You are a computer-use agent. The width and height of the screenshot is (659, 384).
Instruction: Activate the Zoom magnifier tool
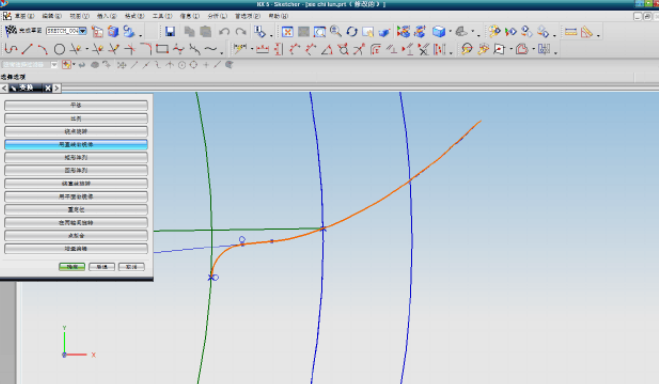335,31
